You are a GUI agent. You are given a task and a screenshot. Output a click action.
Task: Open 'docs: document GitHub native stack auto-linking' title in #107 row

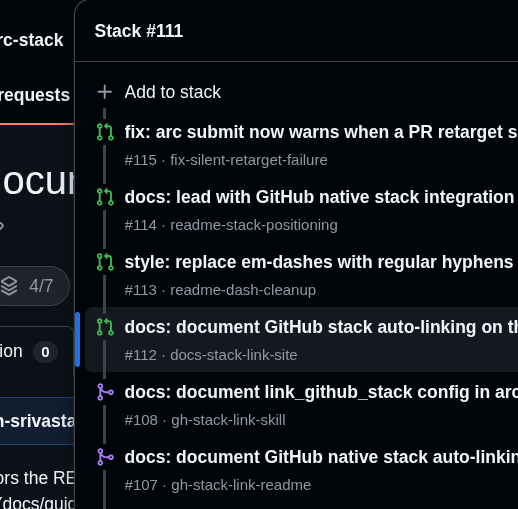321,457
